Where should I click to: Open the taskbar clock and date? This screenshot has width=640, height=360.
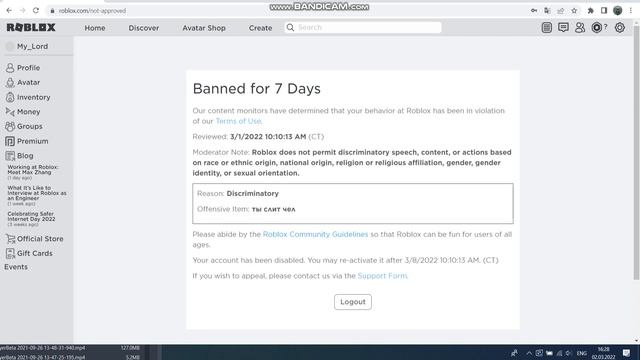click(x=604, y=353)
